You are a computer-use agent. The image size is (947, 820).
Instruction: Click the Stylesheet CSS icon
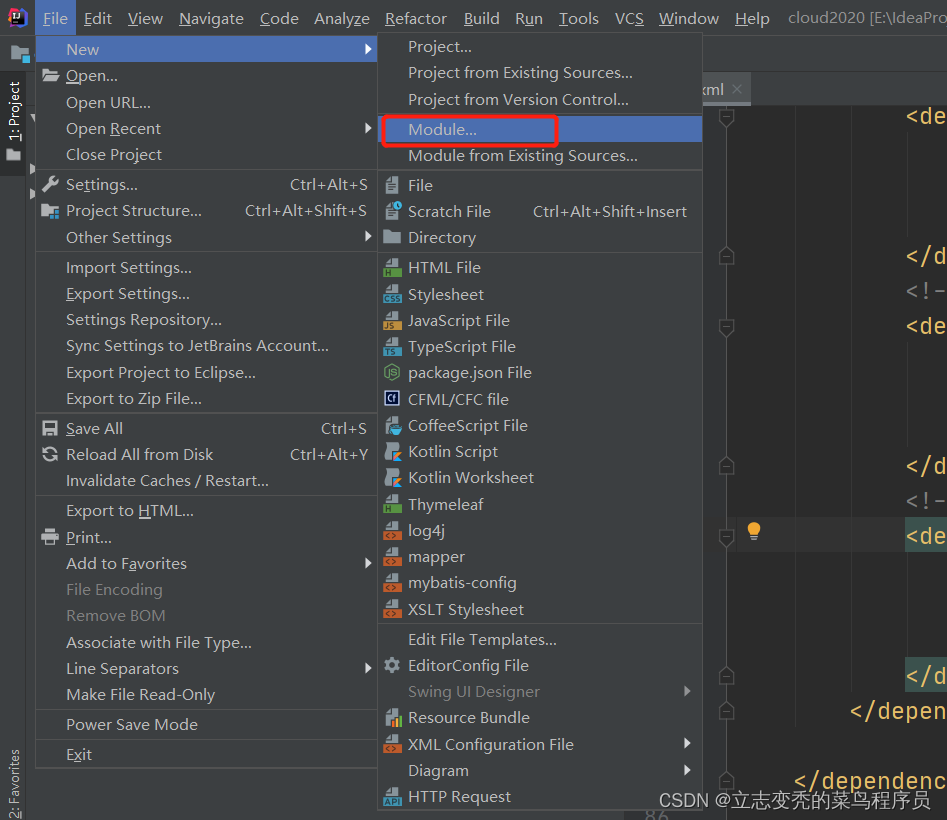393,294
